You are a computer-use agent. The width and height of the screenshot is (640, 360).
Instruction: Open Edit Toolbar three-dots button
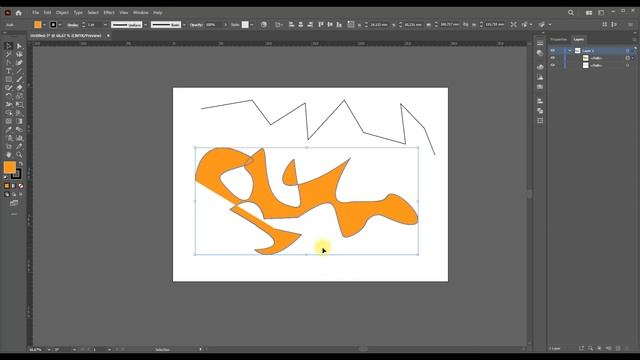[14, 214]
